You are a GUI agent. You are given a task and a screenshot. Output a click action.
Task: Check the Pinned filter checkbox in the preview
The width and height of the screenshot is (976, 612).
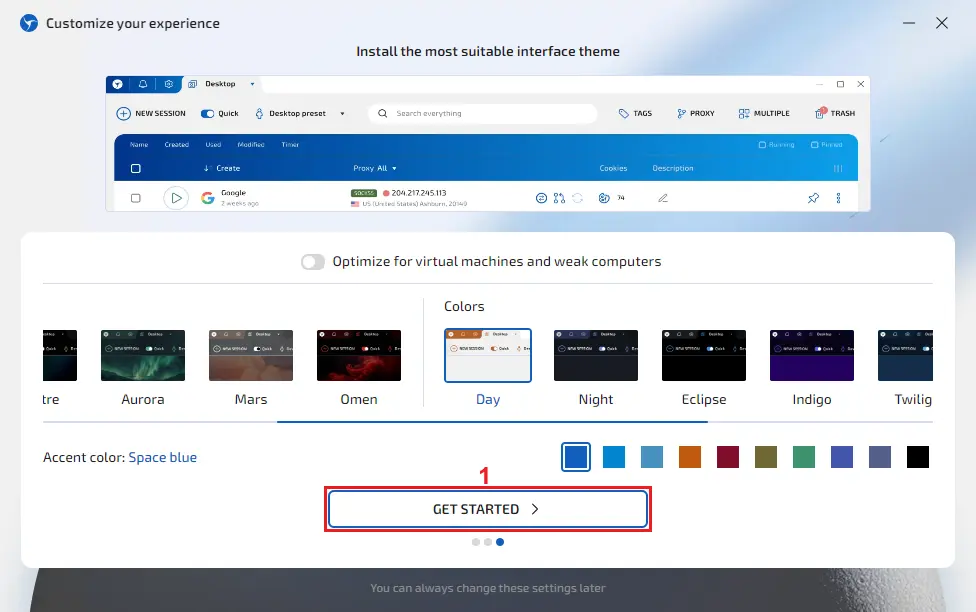click(x=814, y=144)
